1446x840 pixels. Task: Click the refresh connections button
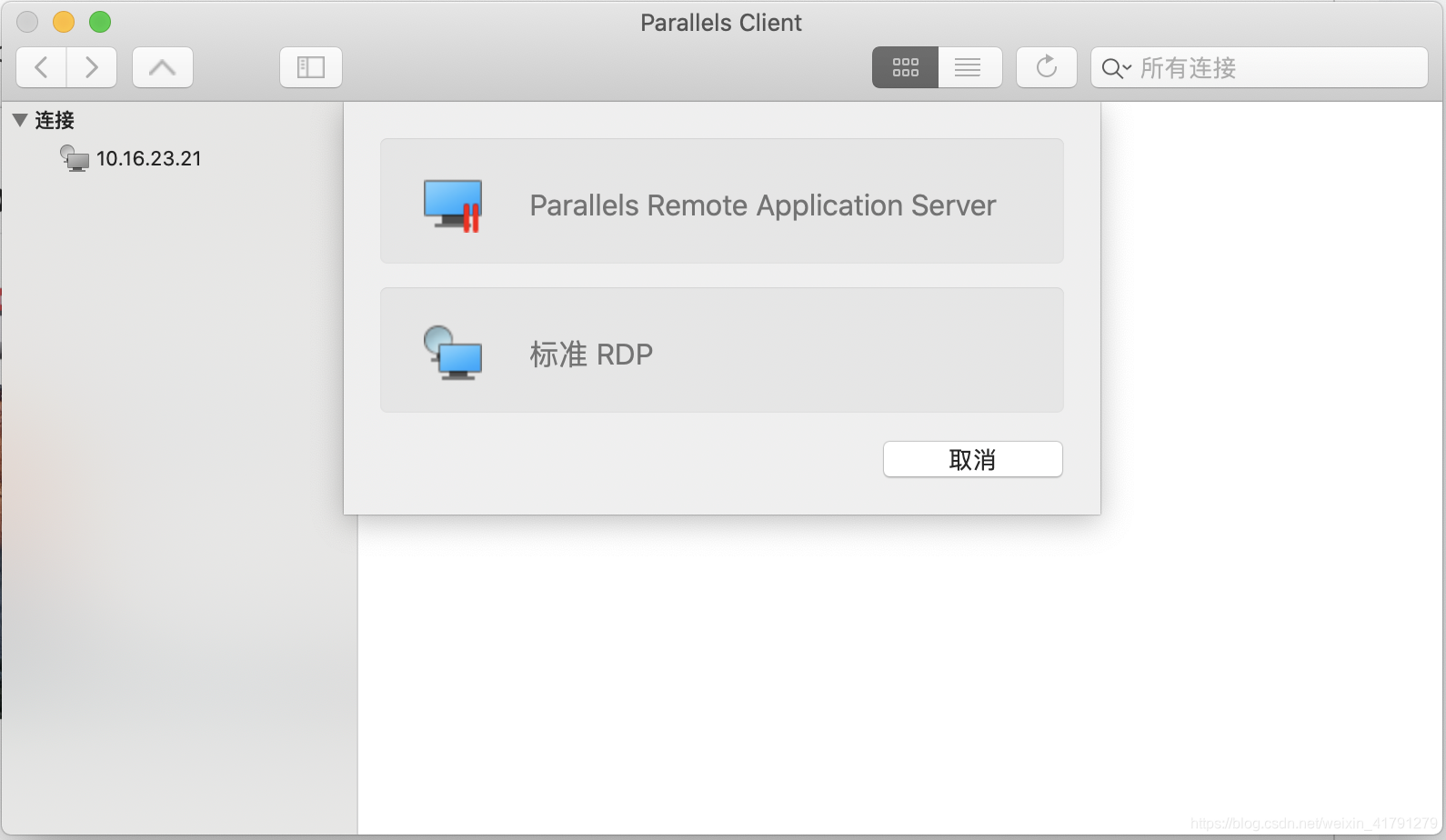pos(1047,67)
